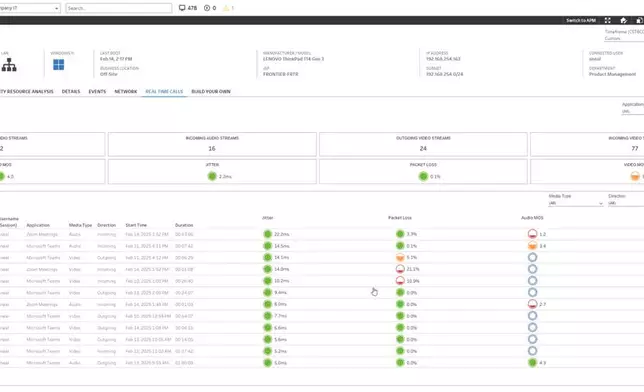Open the Media Type filter dropdown
This screenshot has height=392, width=644.
575,203
